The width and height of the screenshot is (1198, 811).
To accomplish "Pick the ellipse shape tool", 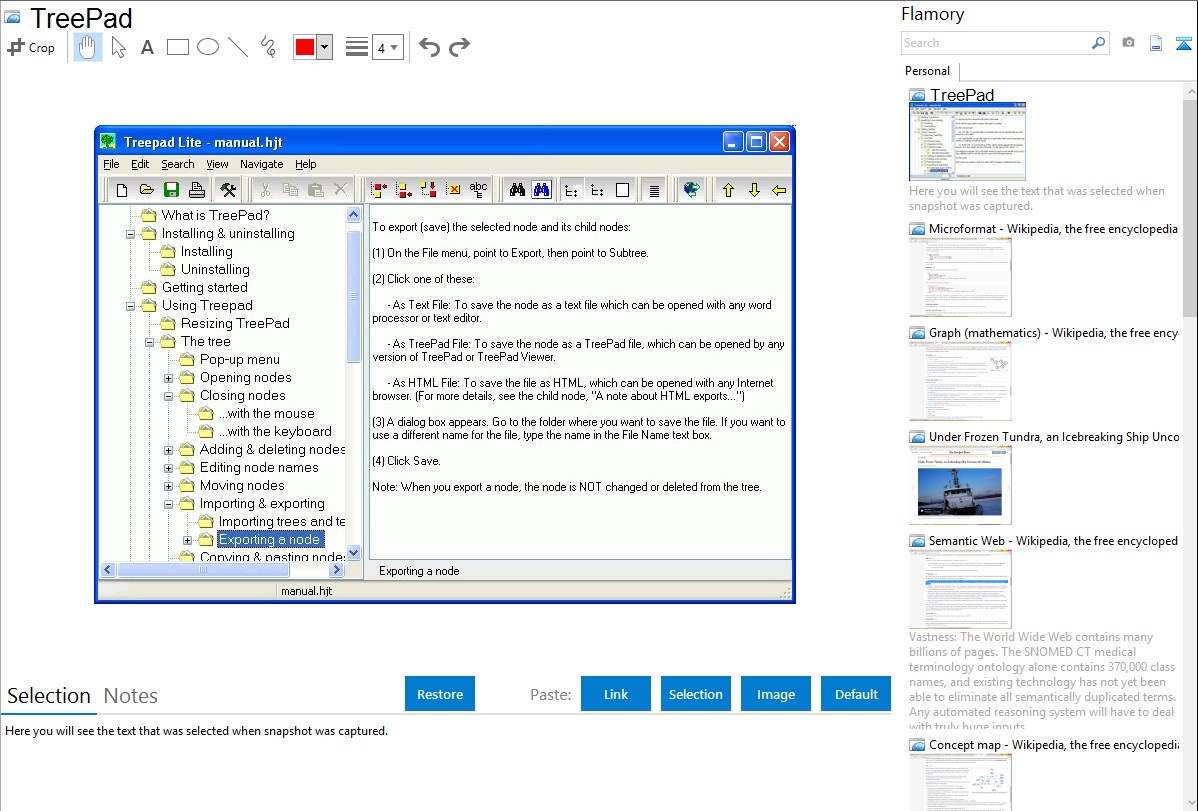I will point(208,47).
